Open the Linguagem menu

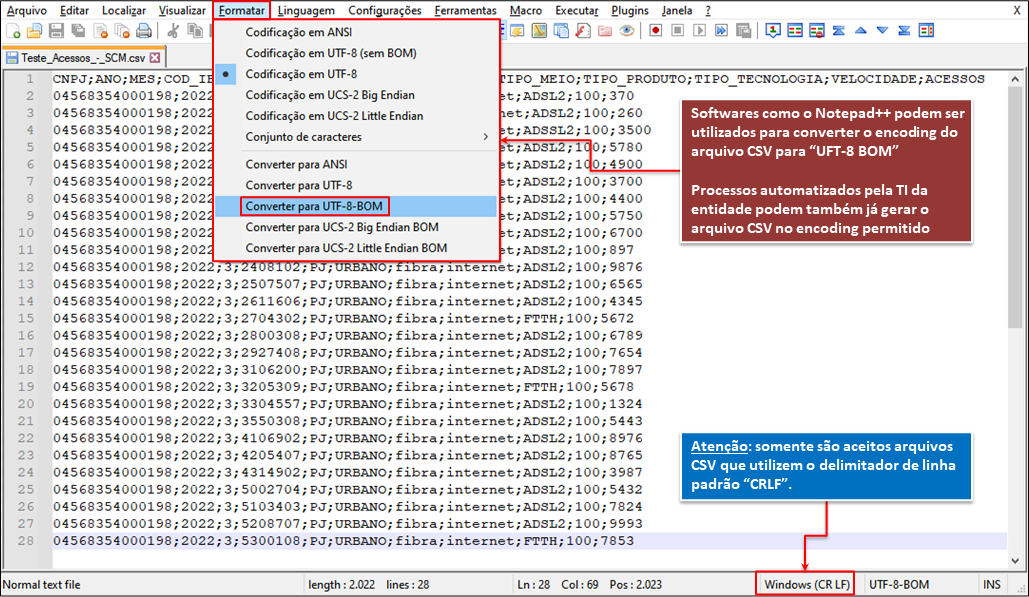coord(307,10)
